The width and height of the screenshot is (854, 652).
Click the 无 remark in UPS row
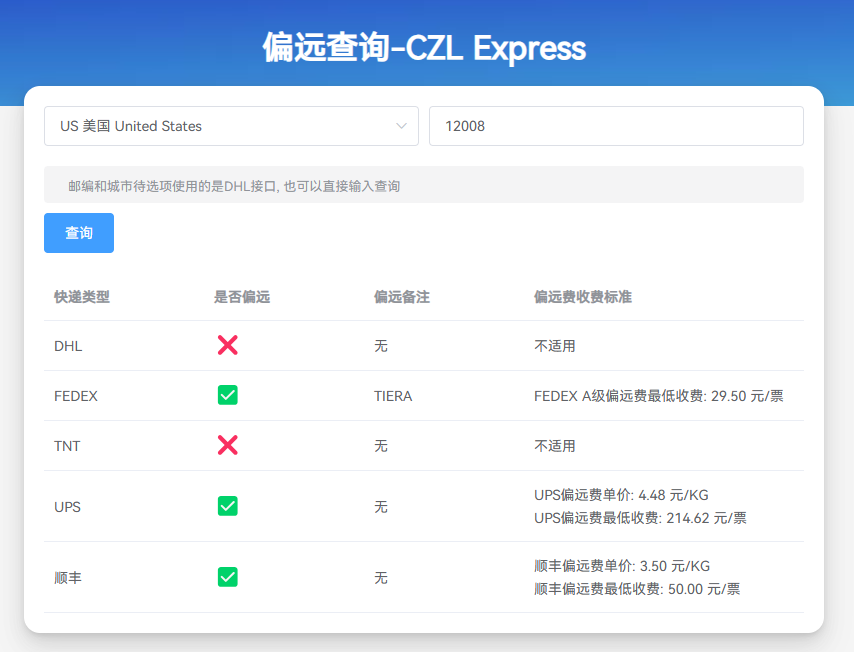(381, 507)
